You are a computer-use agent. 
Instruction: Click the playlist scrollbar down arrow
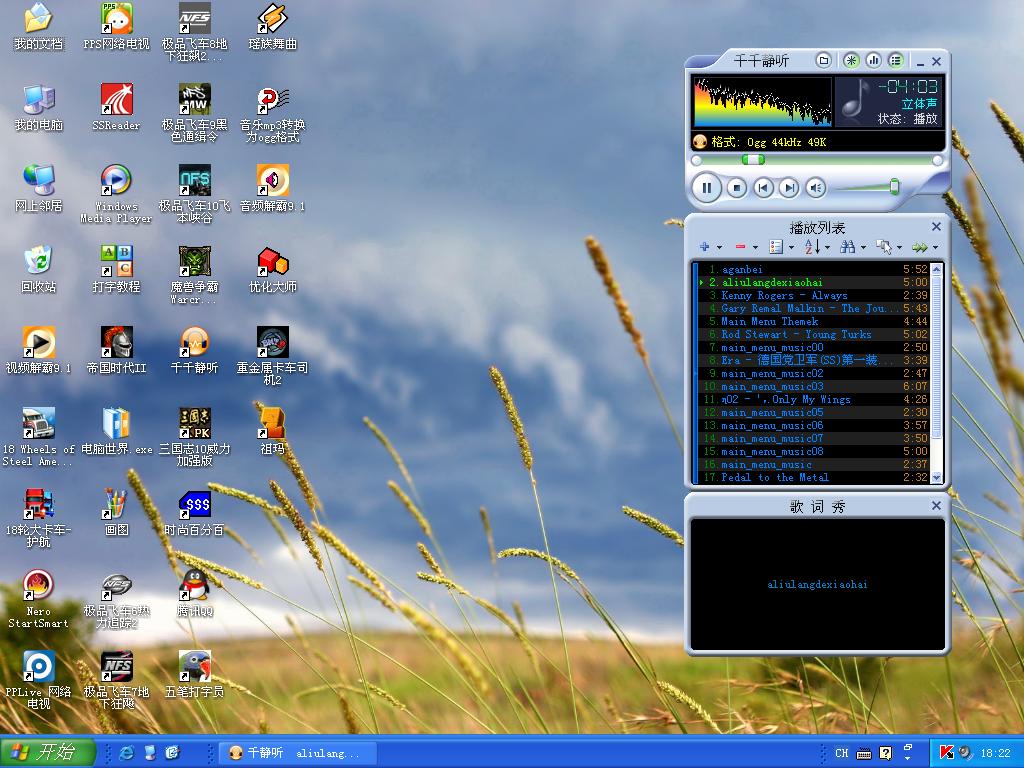pyautogui.click(x=937, y=478)
